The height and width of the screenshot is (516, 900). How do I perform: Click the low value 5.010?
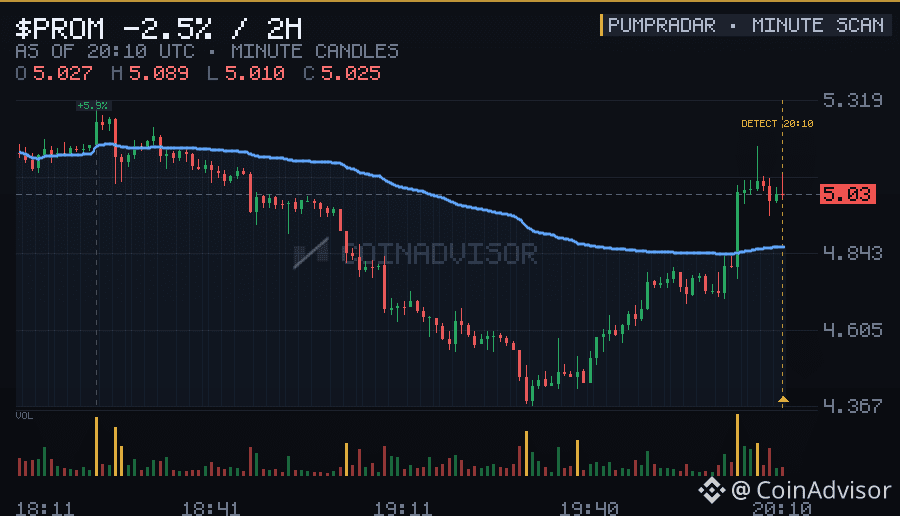pyautogui.click(x=254, y=73)
